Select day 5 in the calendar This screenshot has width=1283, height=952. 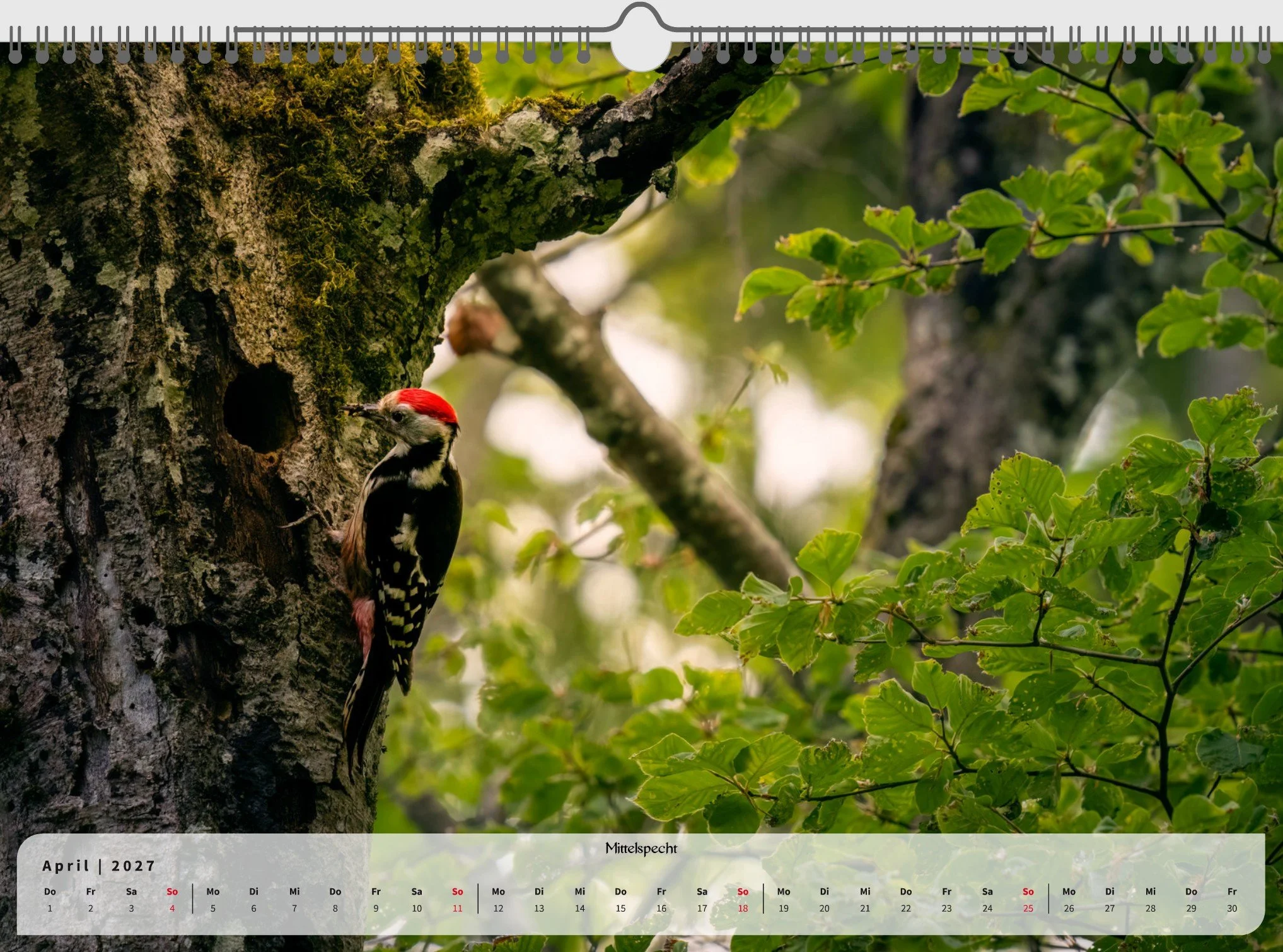(213, 908)
